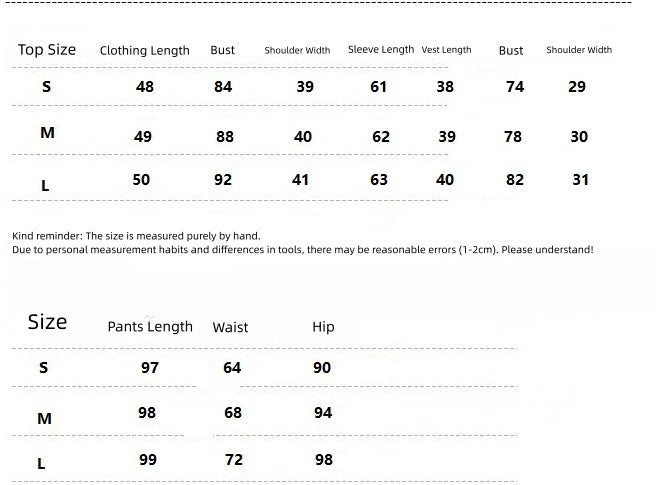Click the Sleeve Length column header

(x=381, y=49)
